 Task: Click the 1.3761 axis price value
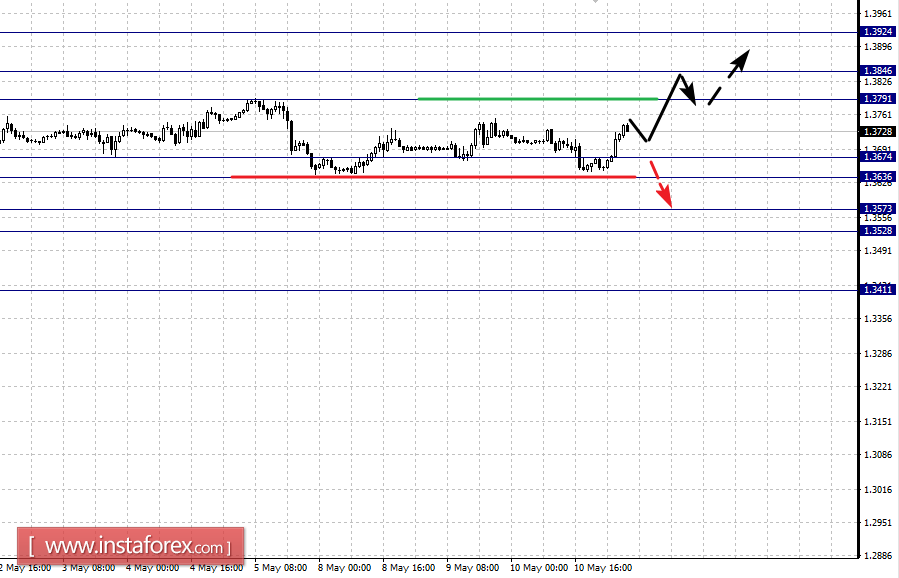coord(878,115)
